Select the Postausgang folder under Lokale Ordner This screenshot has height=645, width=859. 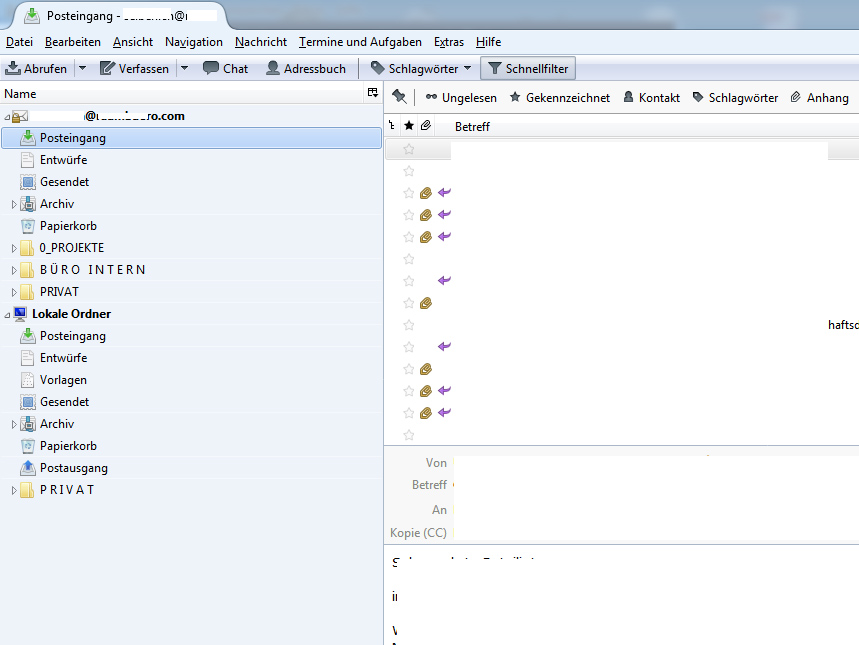click(73, 468)
